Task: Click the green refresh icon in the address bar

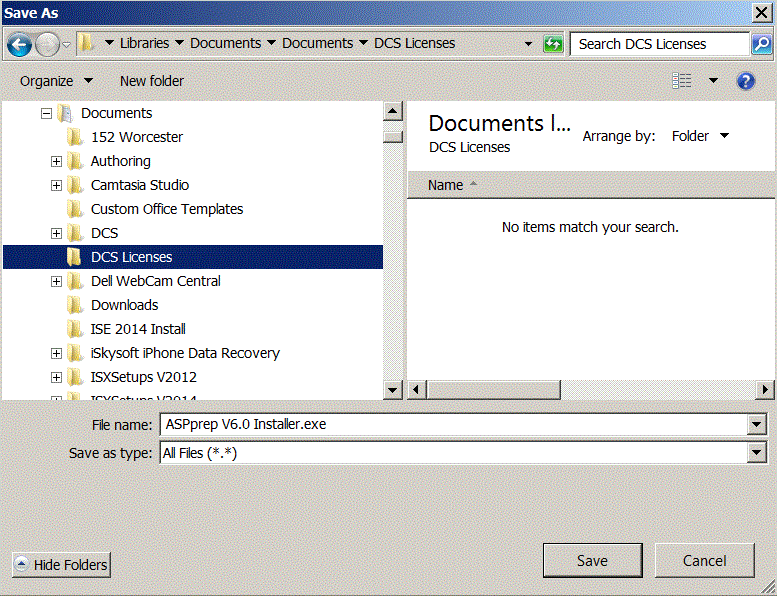Action: (553, 44)
